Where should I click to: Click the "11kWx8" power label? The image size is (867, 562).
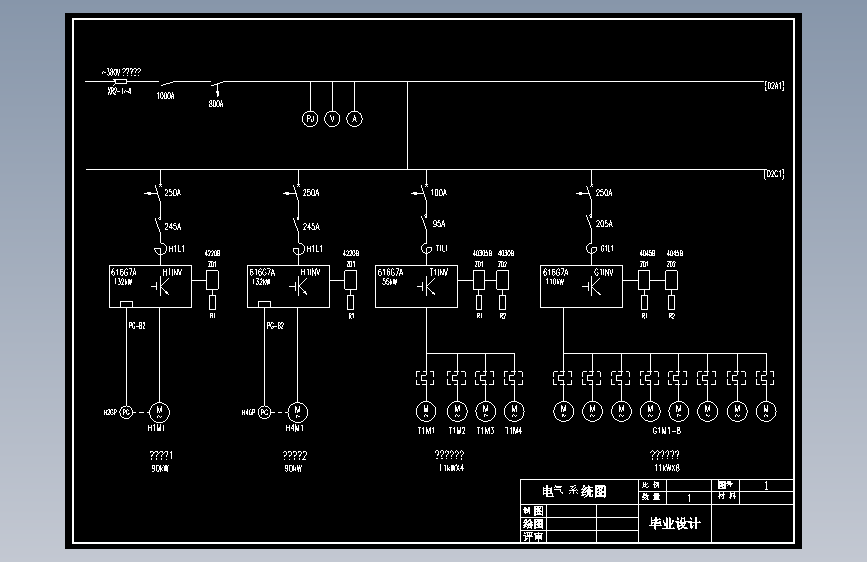[x=667, y=468]
